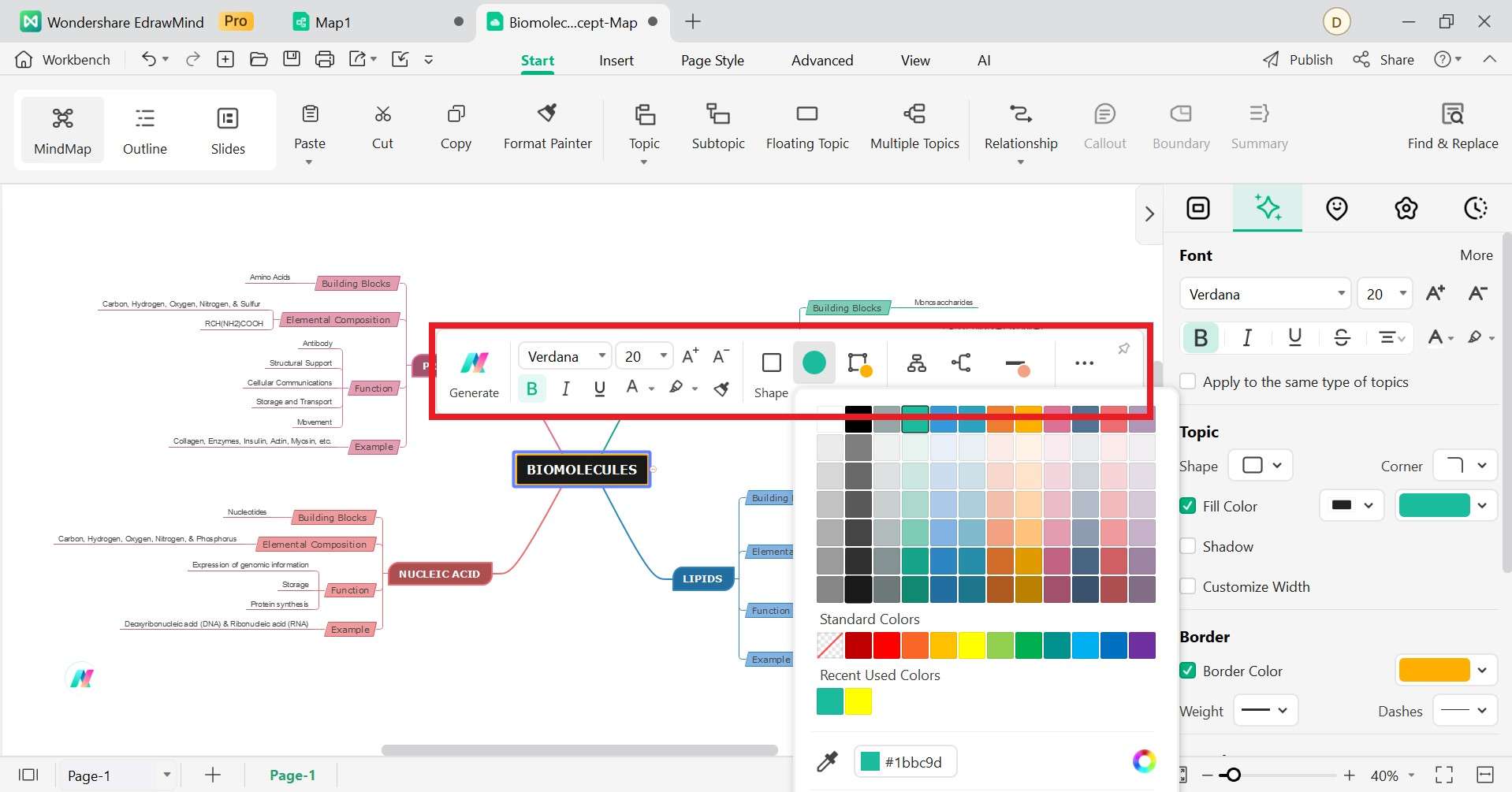Viewport: 1512px width, 792px height.
Task: Click the layout structure icon in floating toolbar
Action: pos(916,363)
